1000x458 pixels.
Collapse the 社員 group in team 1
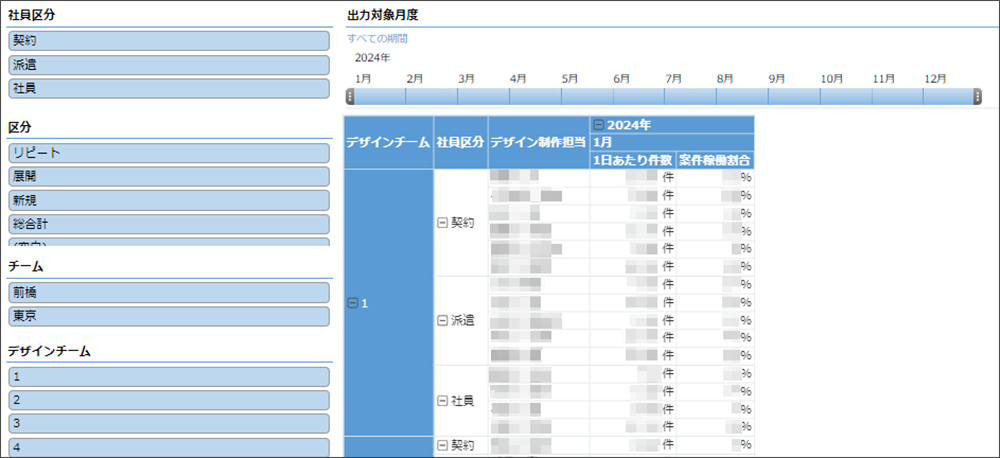[442, 400]
